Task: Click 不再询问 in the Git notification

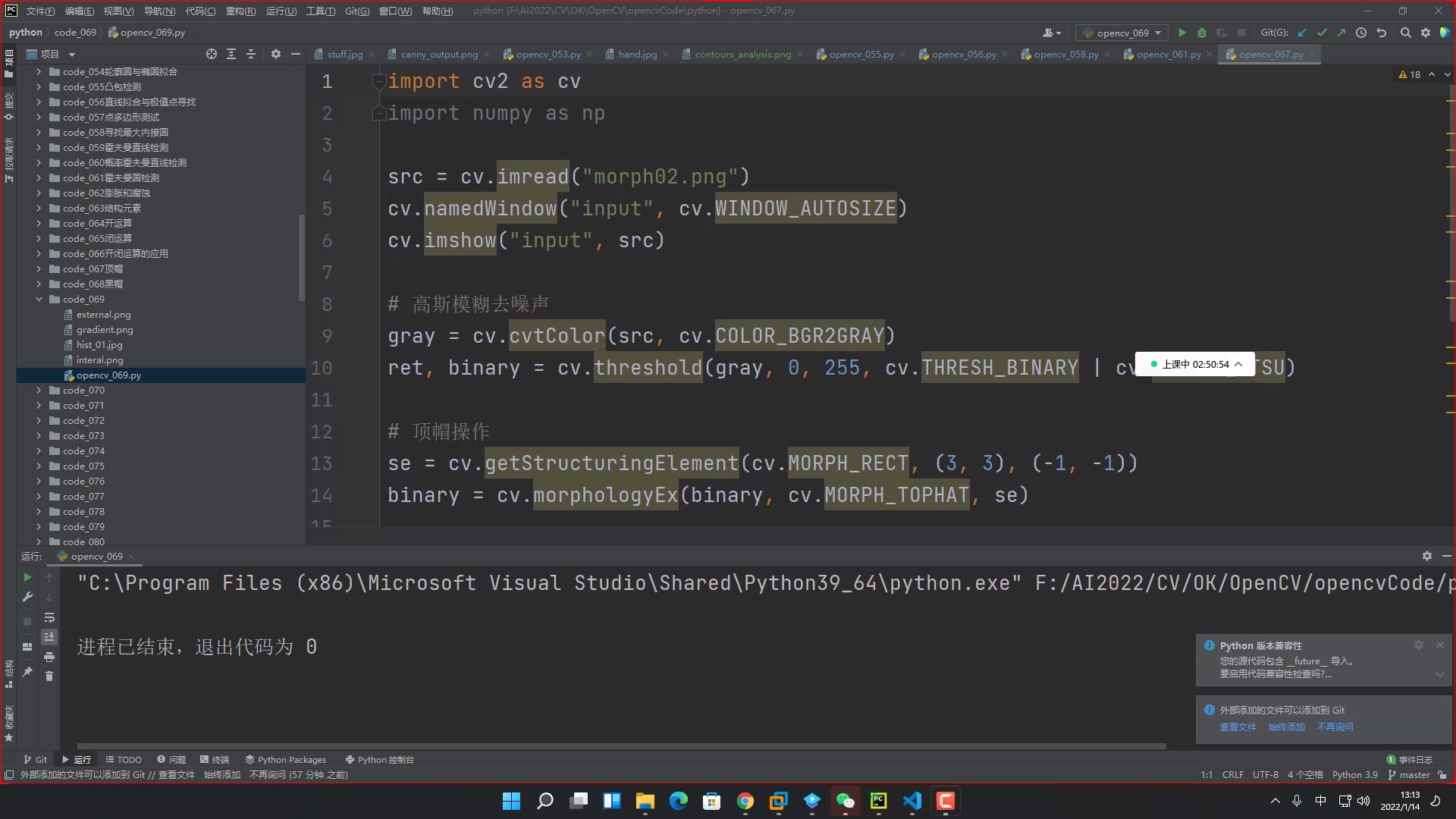Action: [1334, 726]
